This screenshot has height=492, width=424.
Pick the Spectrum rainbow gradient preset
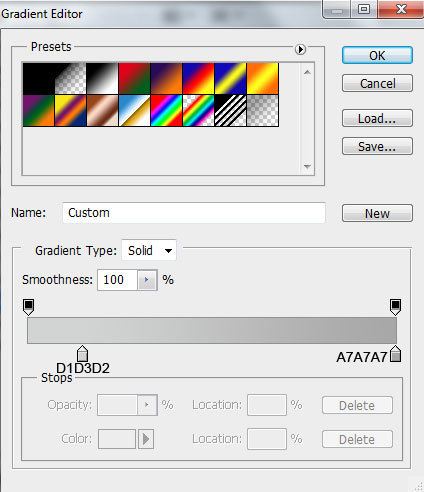pos(166,111)
